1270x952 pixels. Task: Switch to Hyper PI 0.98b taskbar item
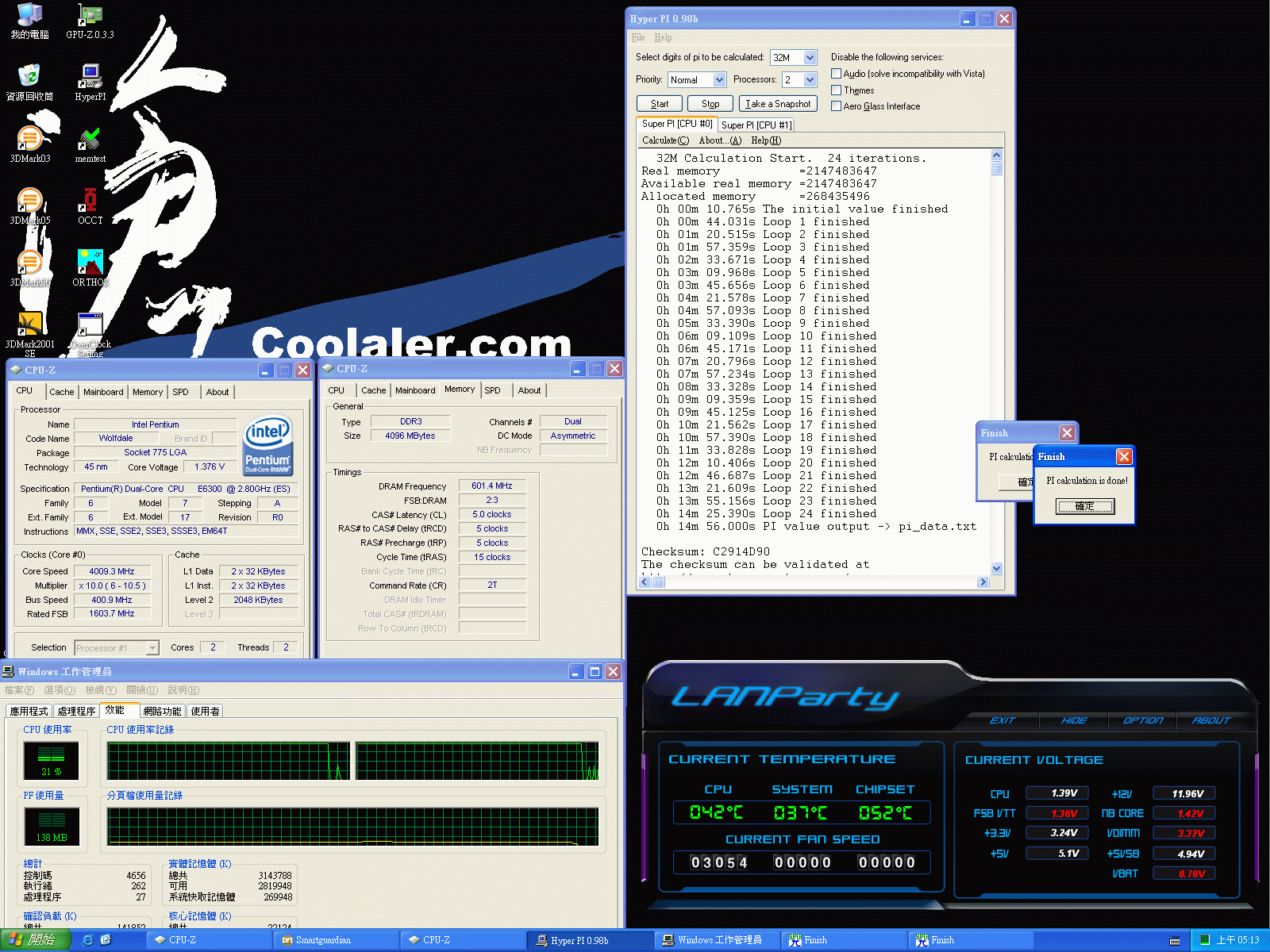[590, 940]
